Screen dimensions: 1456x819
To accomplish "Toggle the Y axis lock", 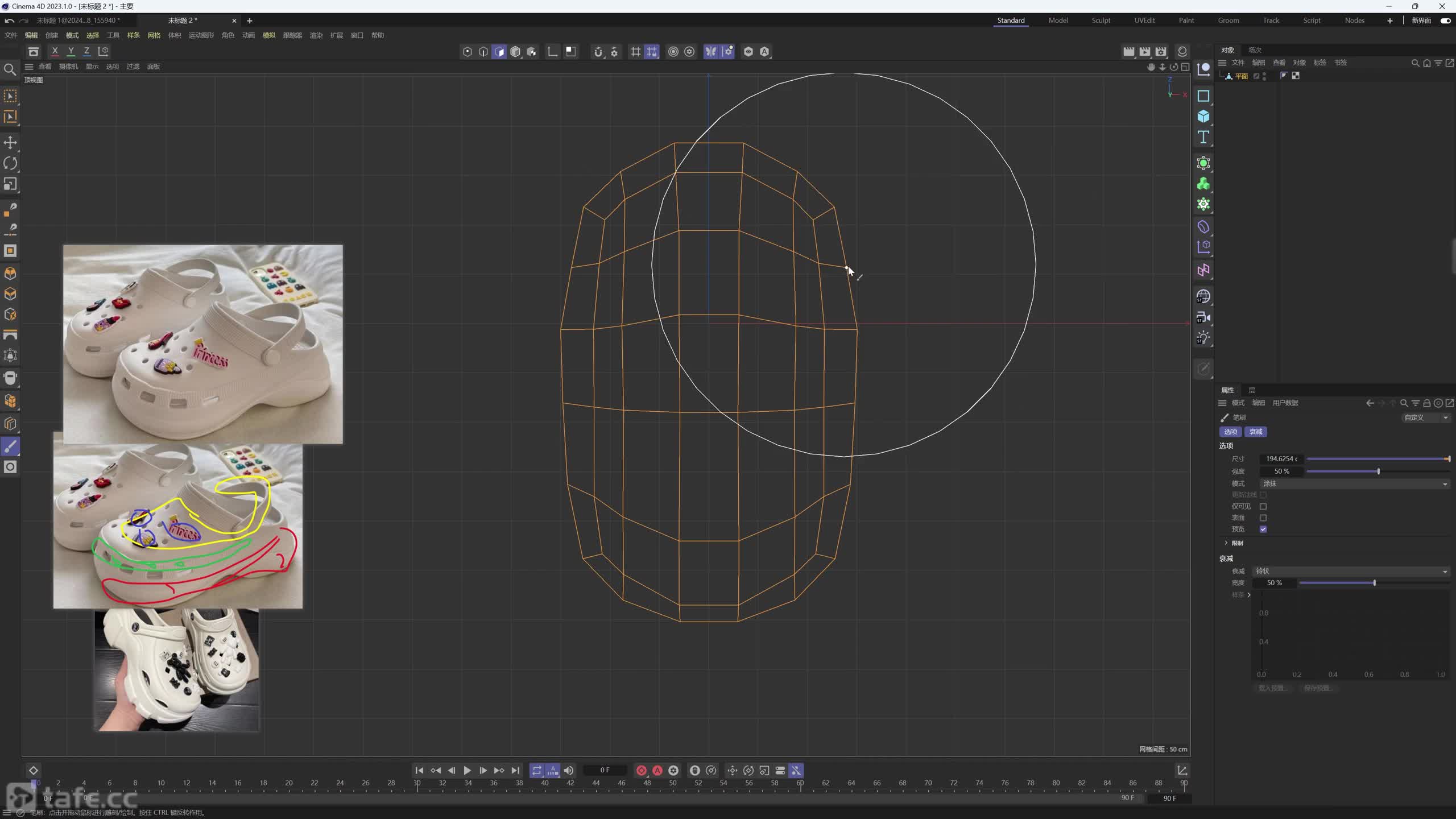I will (x=71, y=51).
